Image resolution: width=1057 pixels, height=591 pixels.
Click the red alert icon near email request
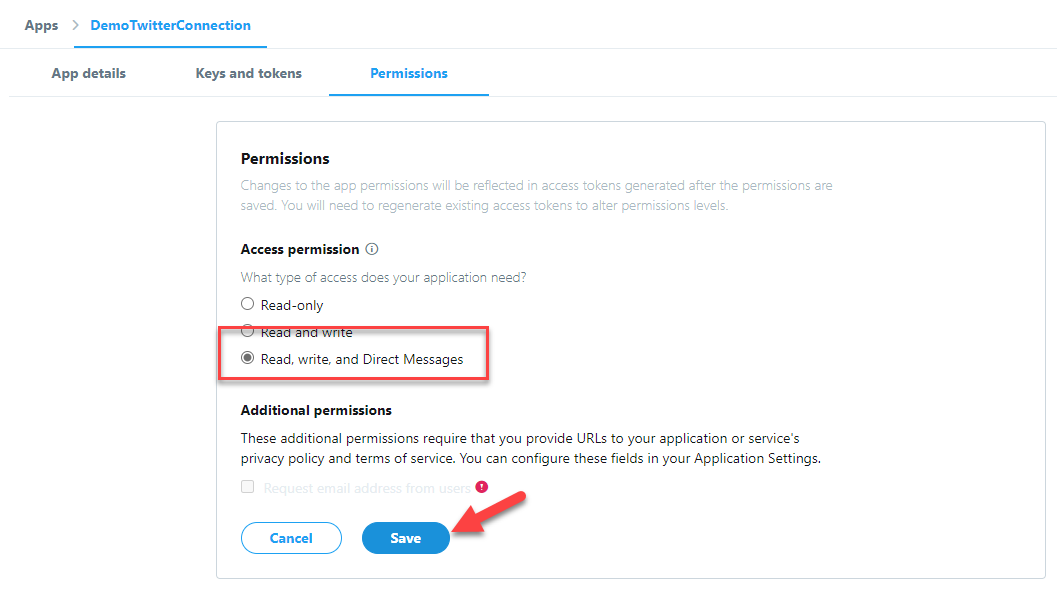[482, 487]
